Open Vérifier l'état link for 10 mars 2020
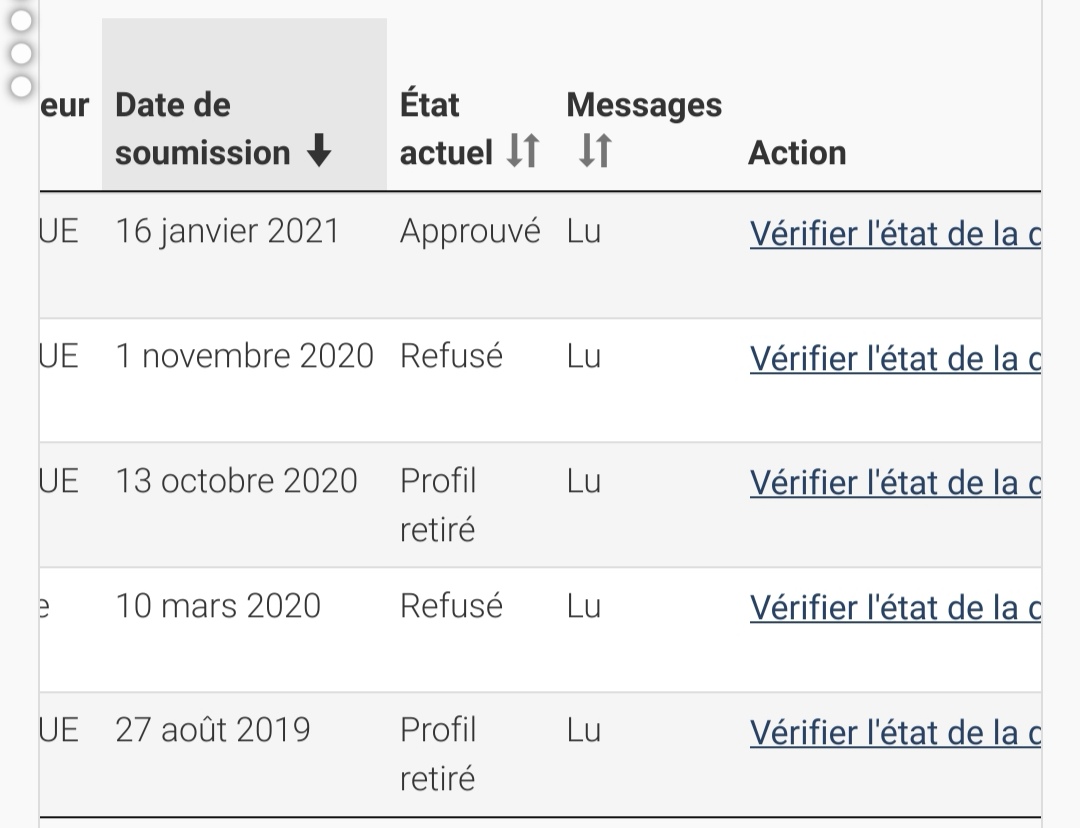The image size is (1080, 828). click(895, 608)
